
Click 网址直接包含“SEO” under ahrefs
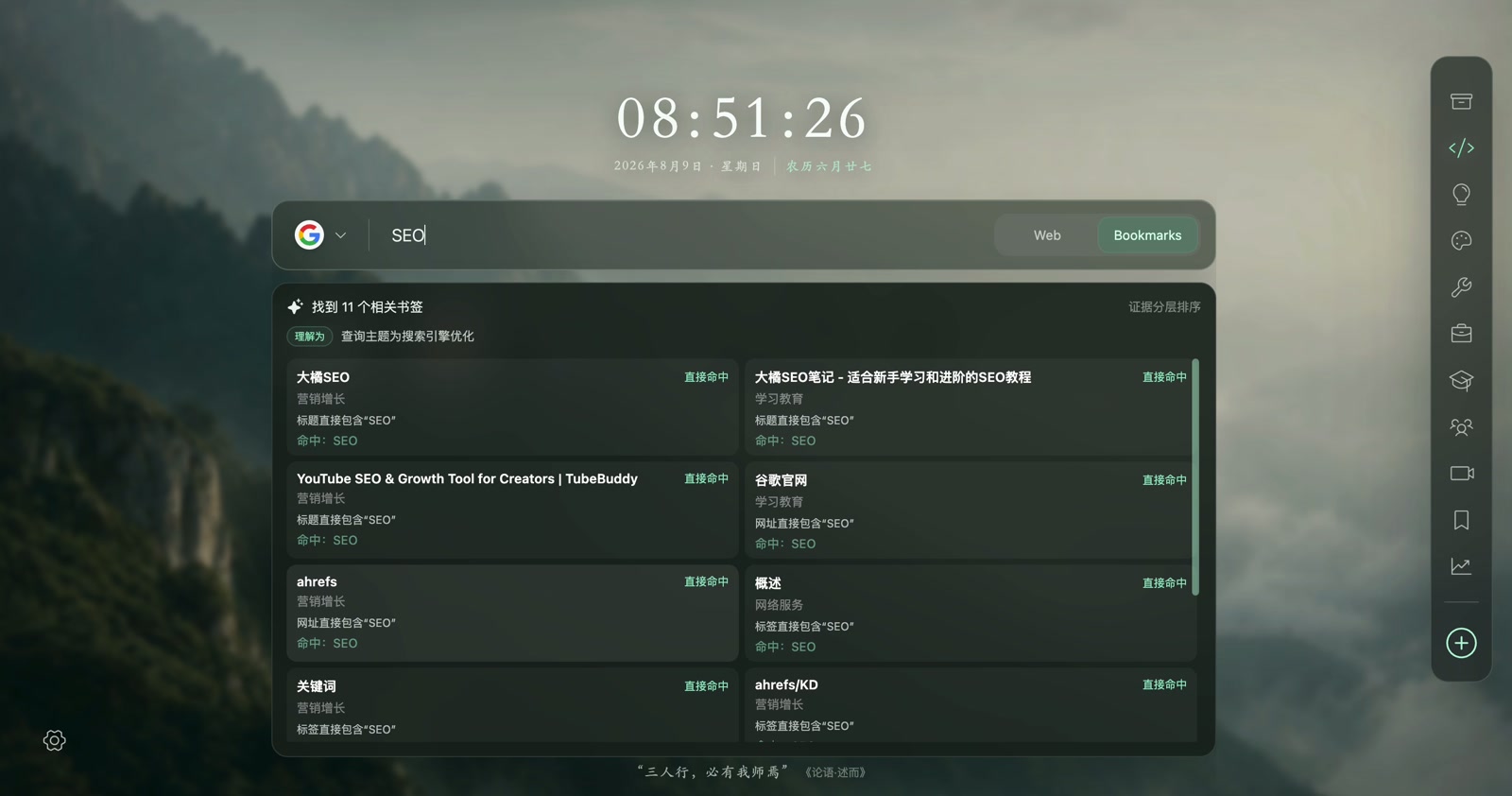(x=346, y=623)
